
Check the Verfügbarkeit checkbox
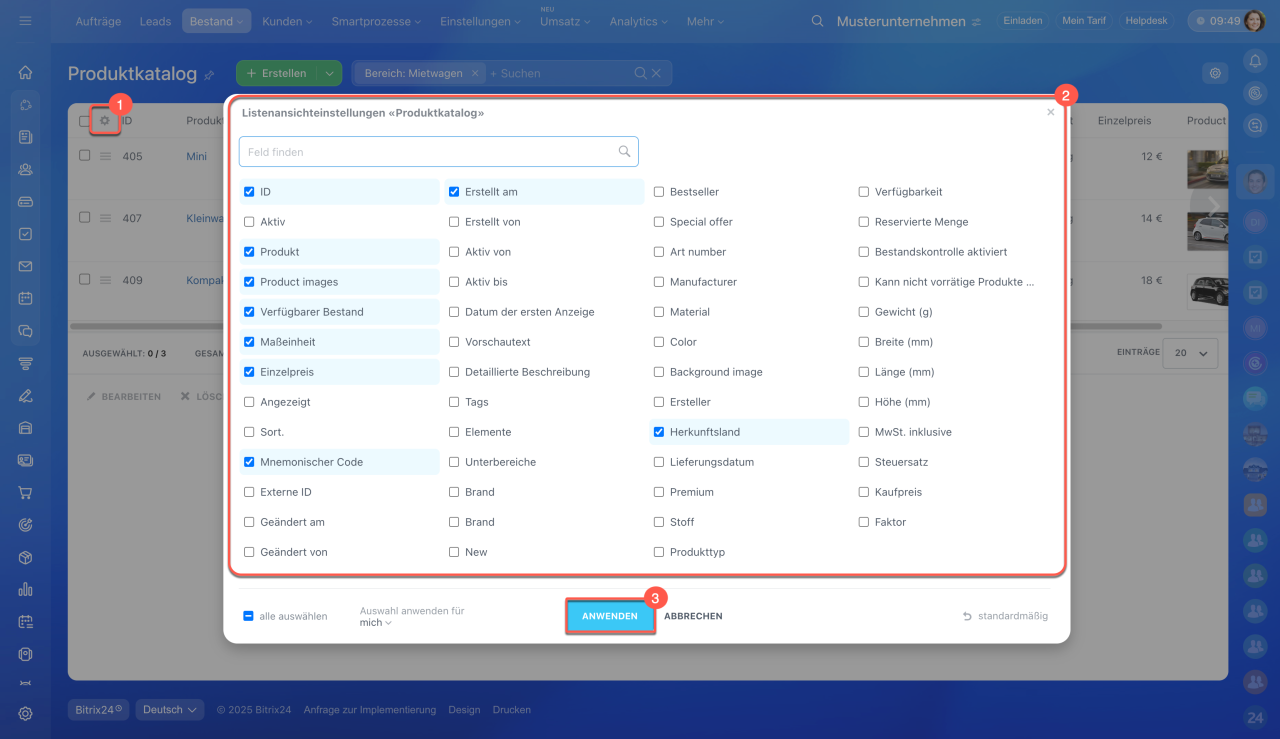click(x=864, y=192)
